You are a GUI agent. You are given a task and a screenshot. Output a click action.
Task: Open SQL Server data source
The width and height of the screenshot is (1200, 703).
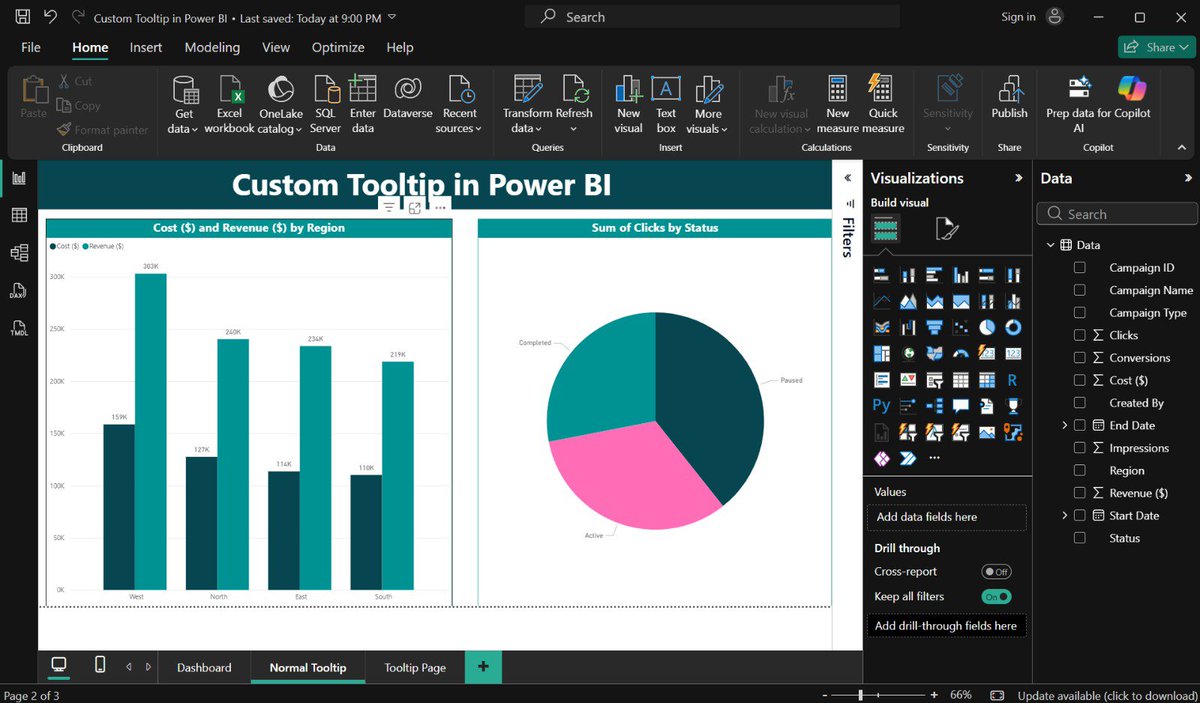coord(326,105)
